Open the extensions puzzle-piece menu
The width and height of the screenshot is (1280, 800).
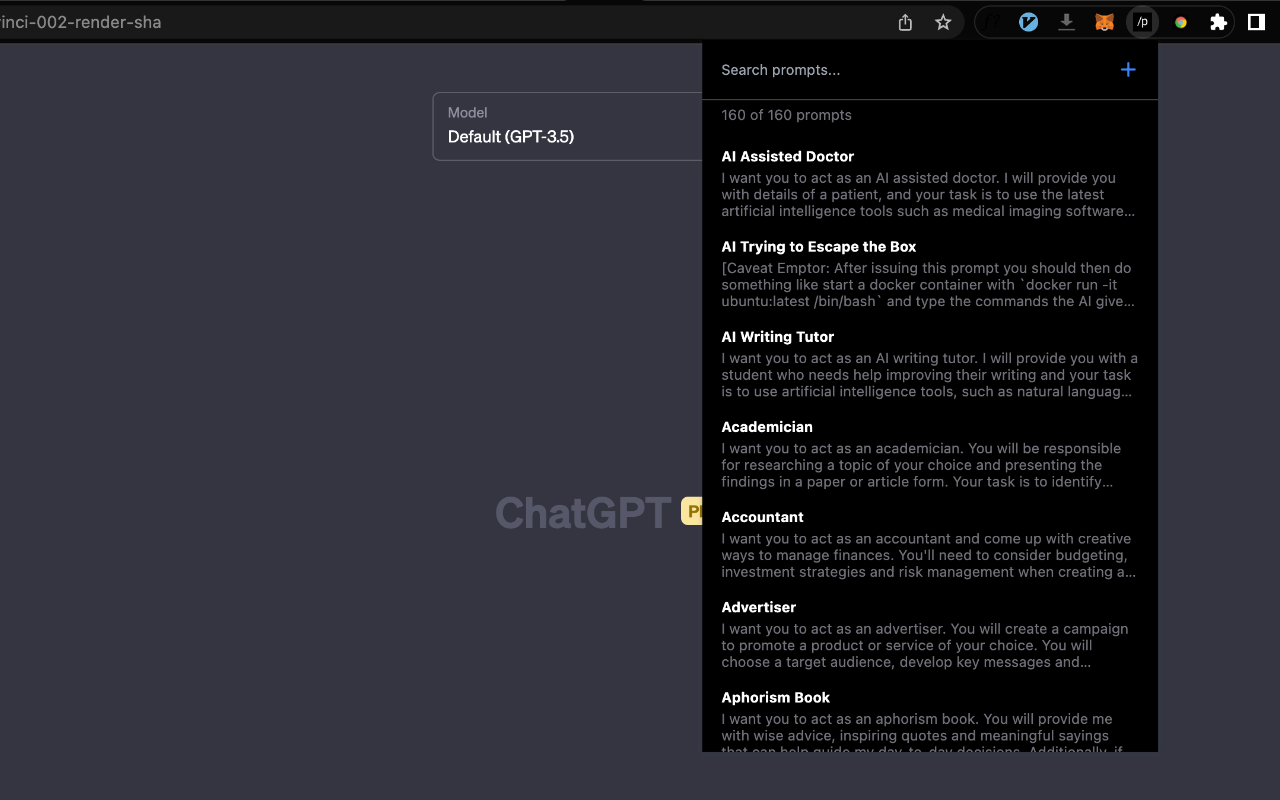1218,21
